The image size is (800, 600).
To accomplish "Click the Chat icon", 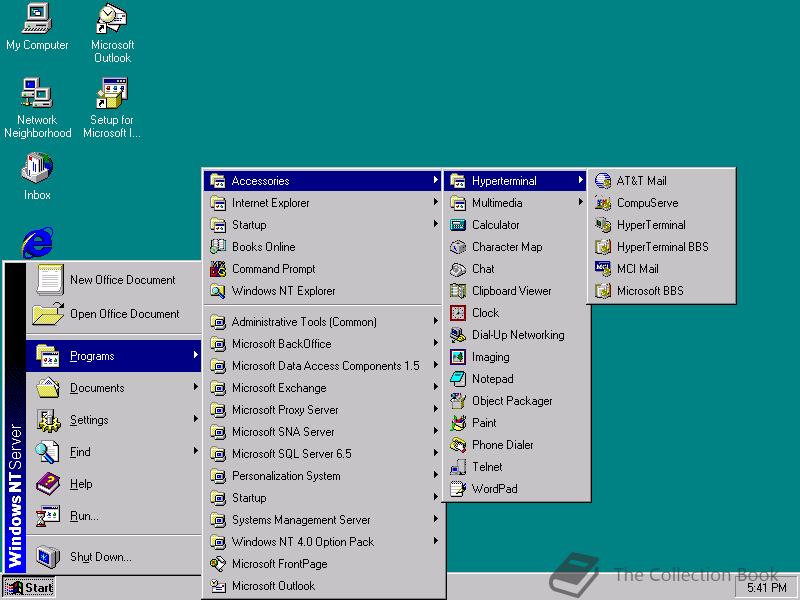I will click(458, 268).
